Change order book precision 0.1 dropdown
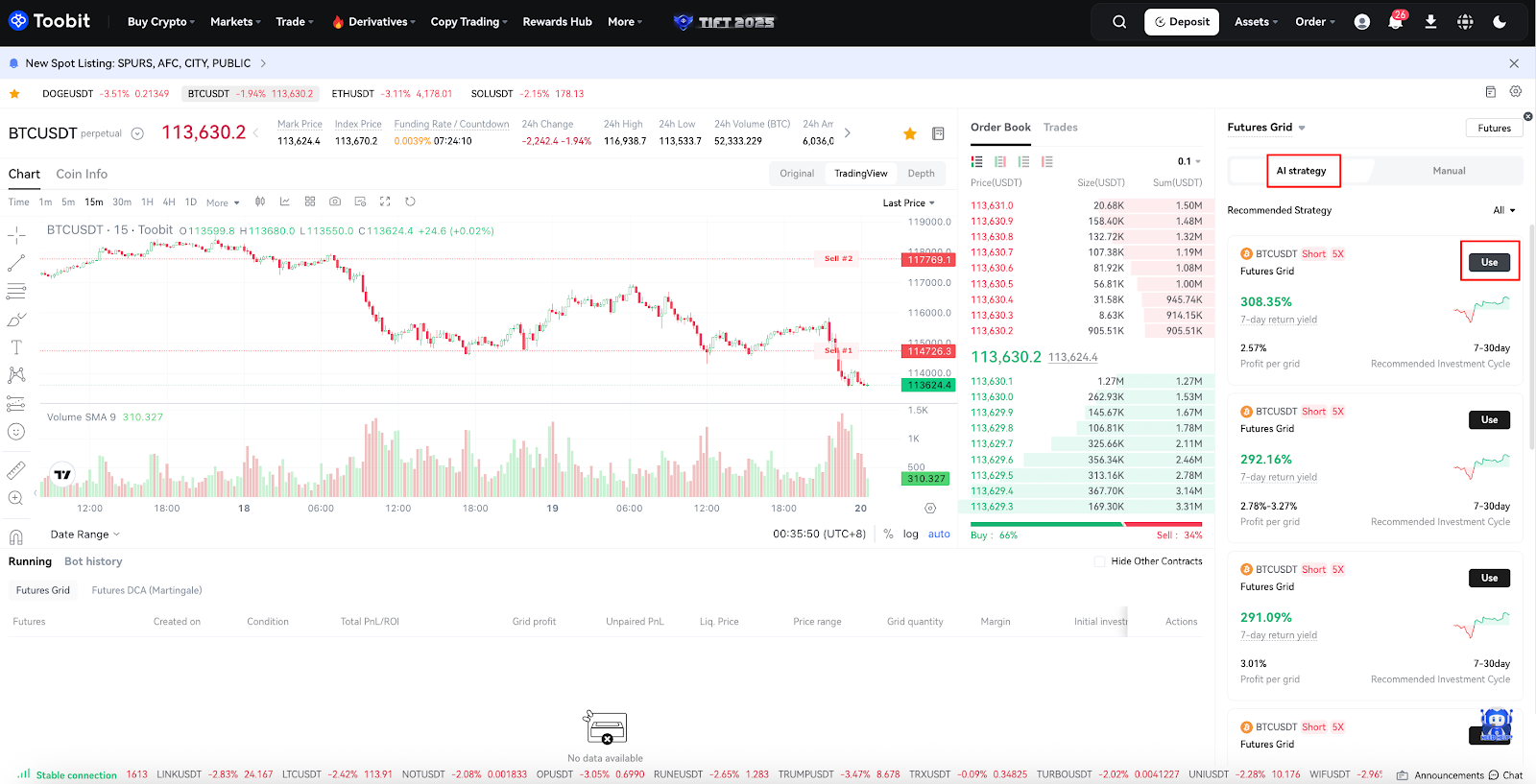This screenshot has height=784, width=1536. click(x=1189, y=161)
